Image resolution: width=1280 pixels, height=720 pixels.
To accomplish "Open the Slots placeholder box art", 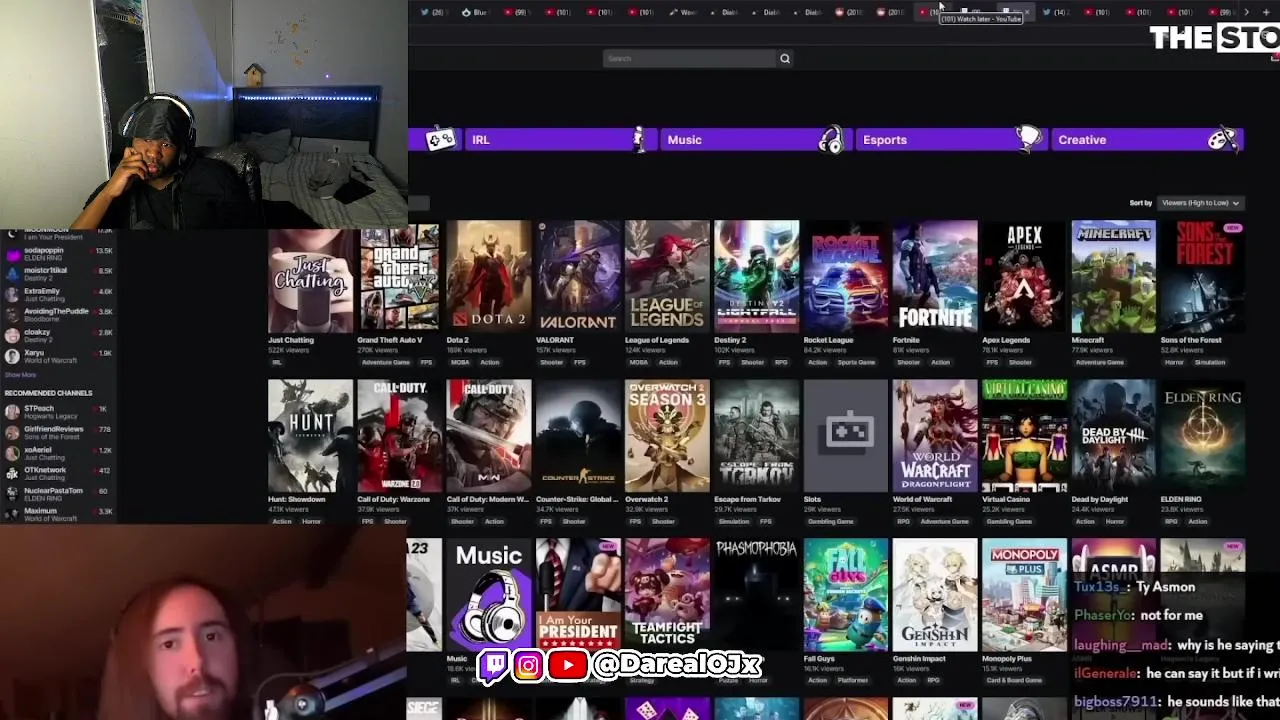I will [846, 436].
